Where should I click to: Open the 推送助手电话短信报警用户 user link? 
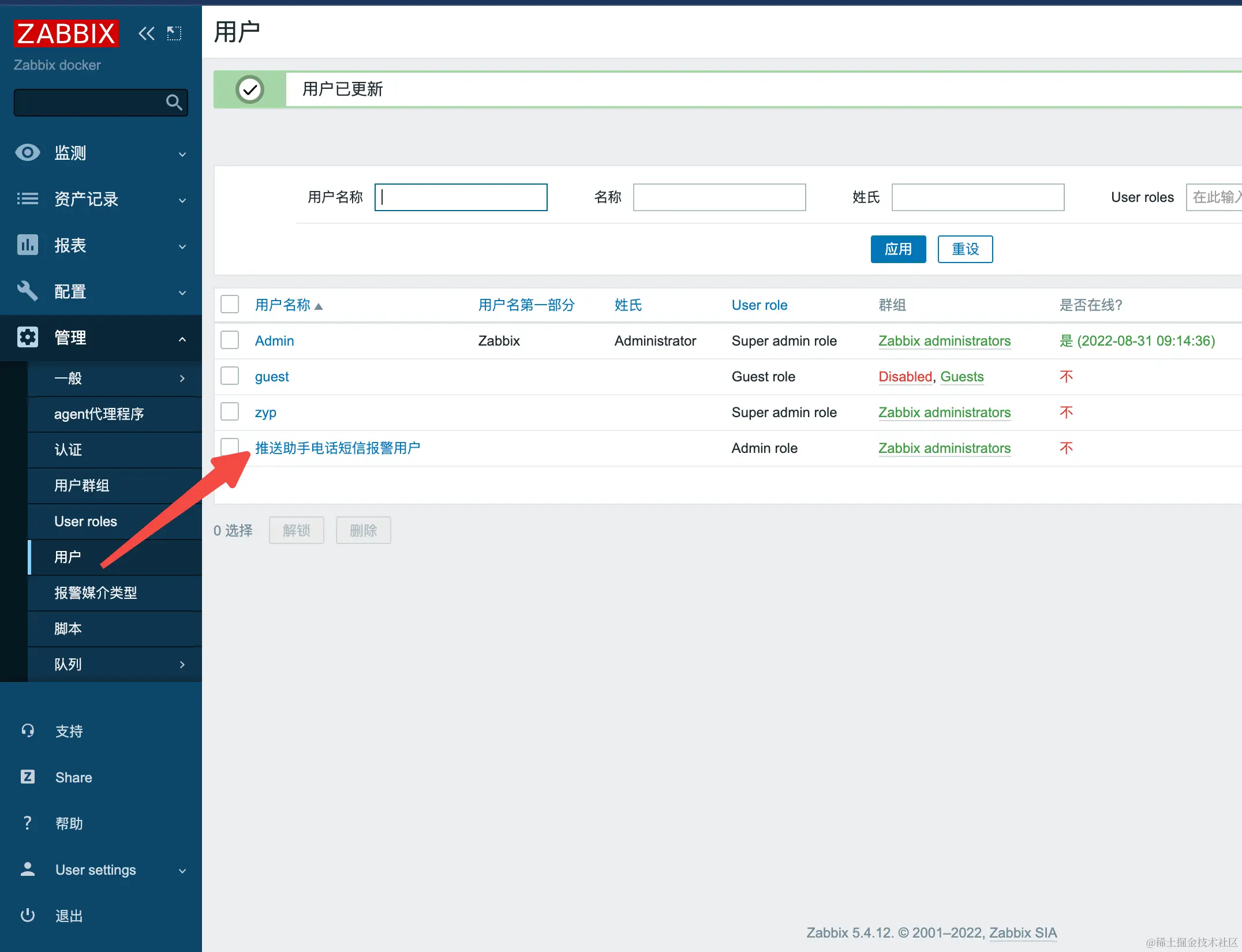pos(338,448)
